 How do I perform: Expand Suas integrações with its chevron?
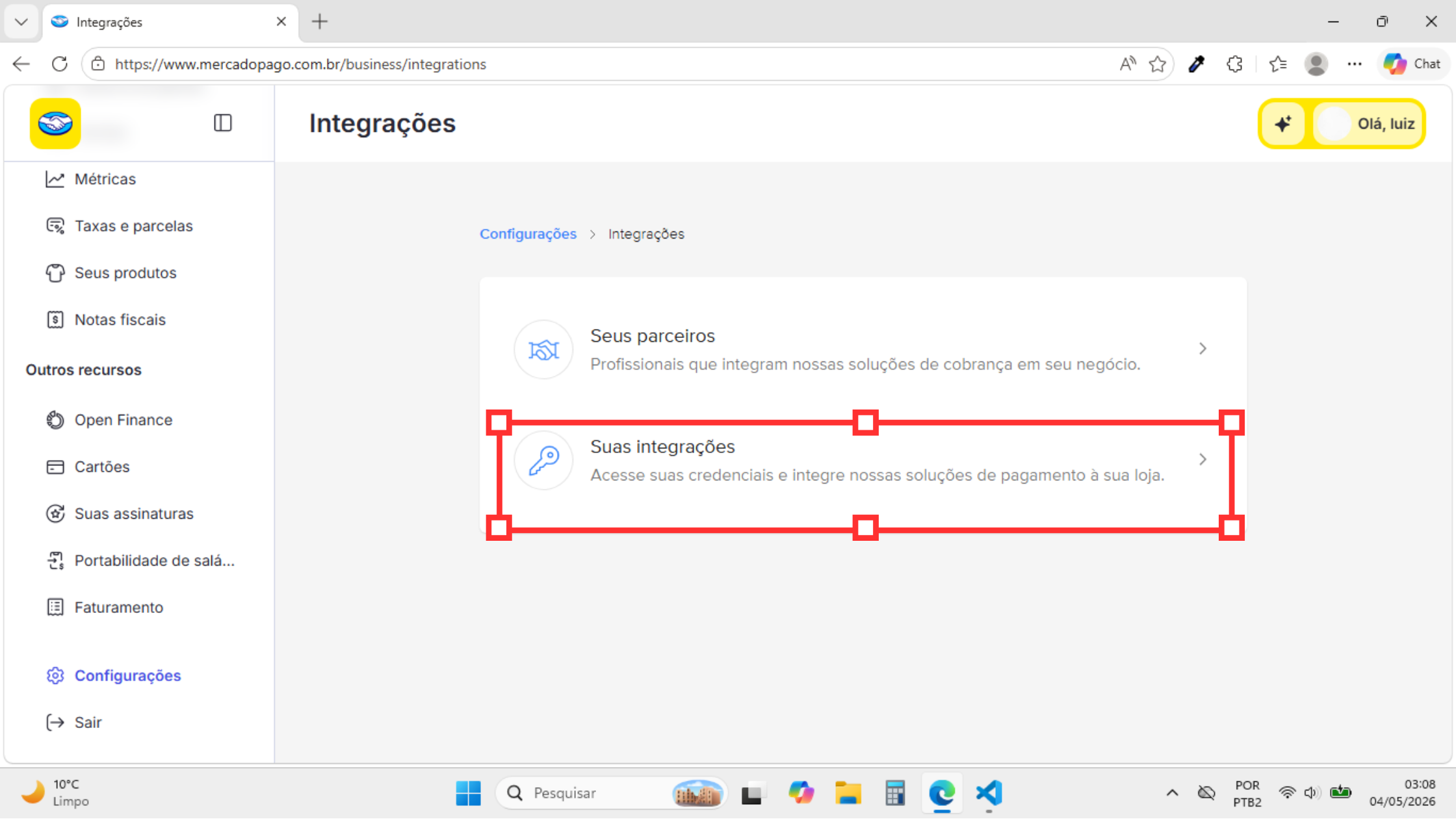(1202, 460)
